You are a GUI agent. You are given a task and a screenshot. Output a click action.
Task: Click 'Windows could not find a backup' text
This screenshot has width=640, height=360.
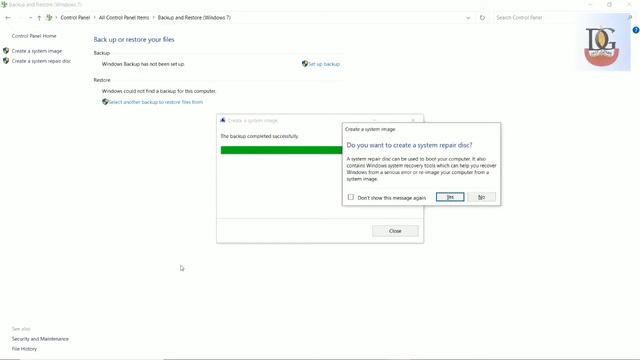point(159,91)
